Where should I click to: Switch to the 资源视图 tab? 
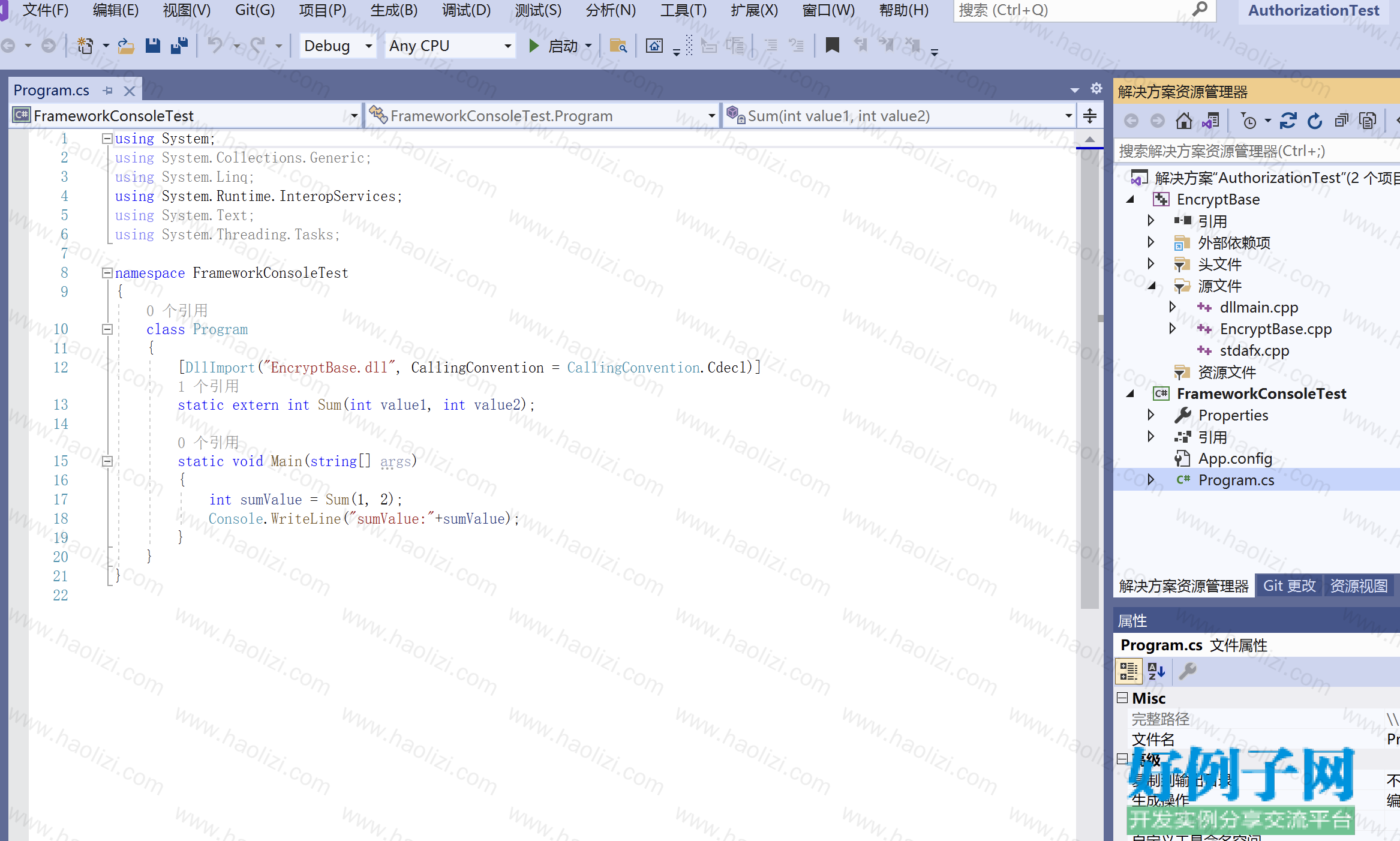point(1359,585)
